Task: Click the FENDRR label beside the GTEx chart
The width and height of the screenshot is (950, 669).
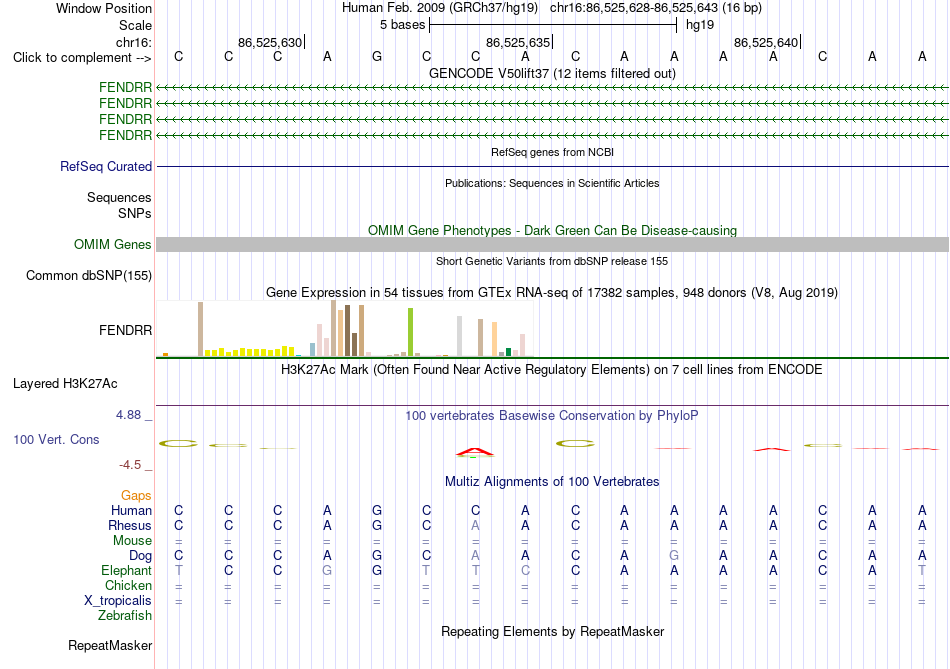Action: click(x=125, y=330)
